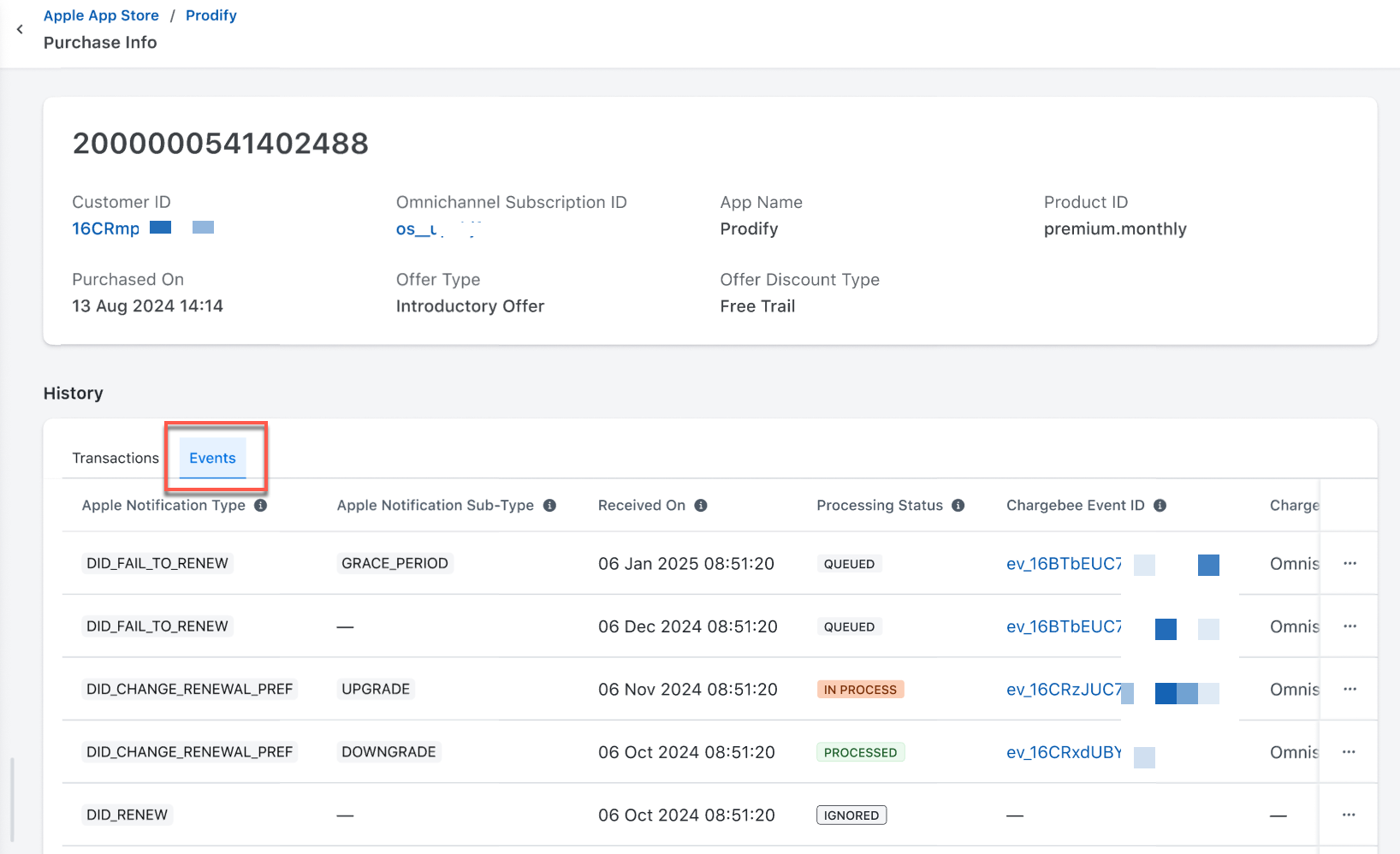Screen dimensions: 1400x854
Task: Click info icon next to Received On
Action: (701, 506)
